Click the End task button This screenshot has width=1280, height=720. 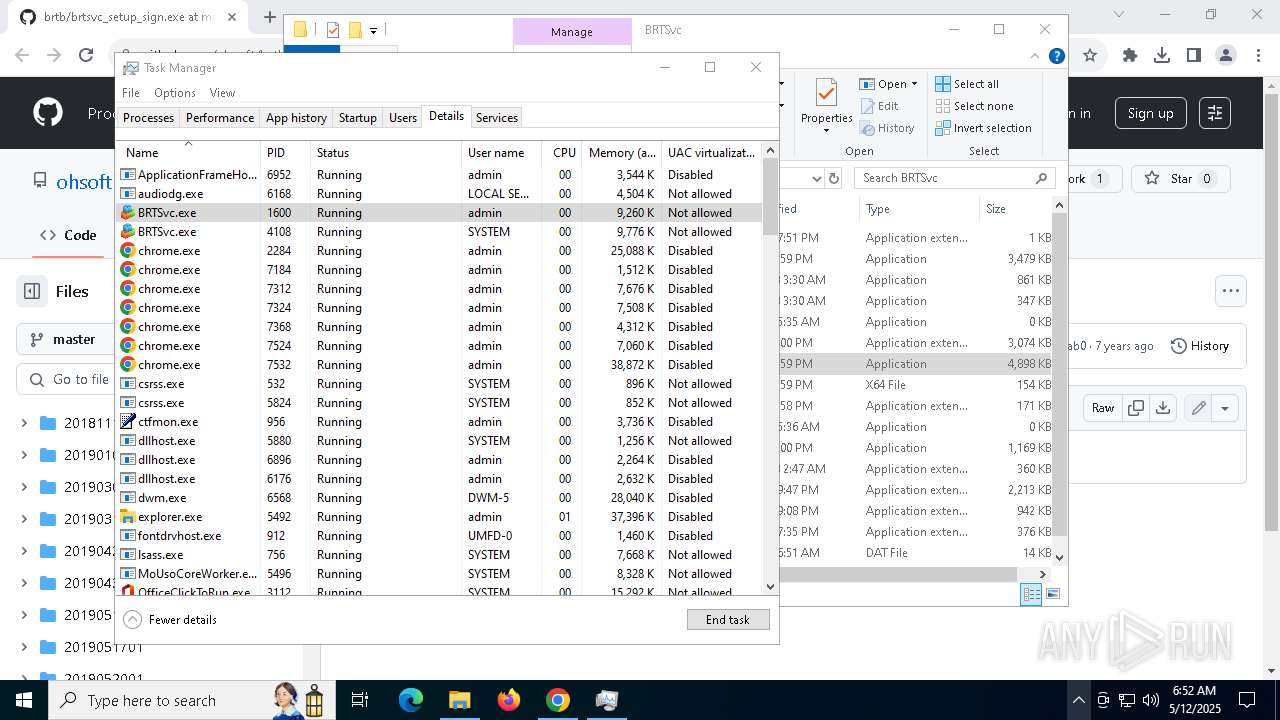[x=728, y=619]
